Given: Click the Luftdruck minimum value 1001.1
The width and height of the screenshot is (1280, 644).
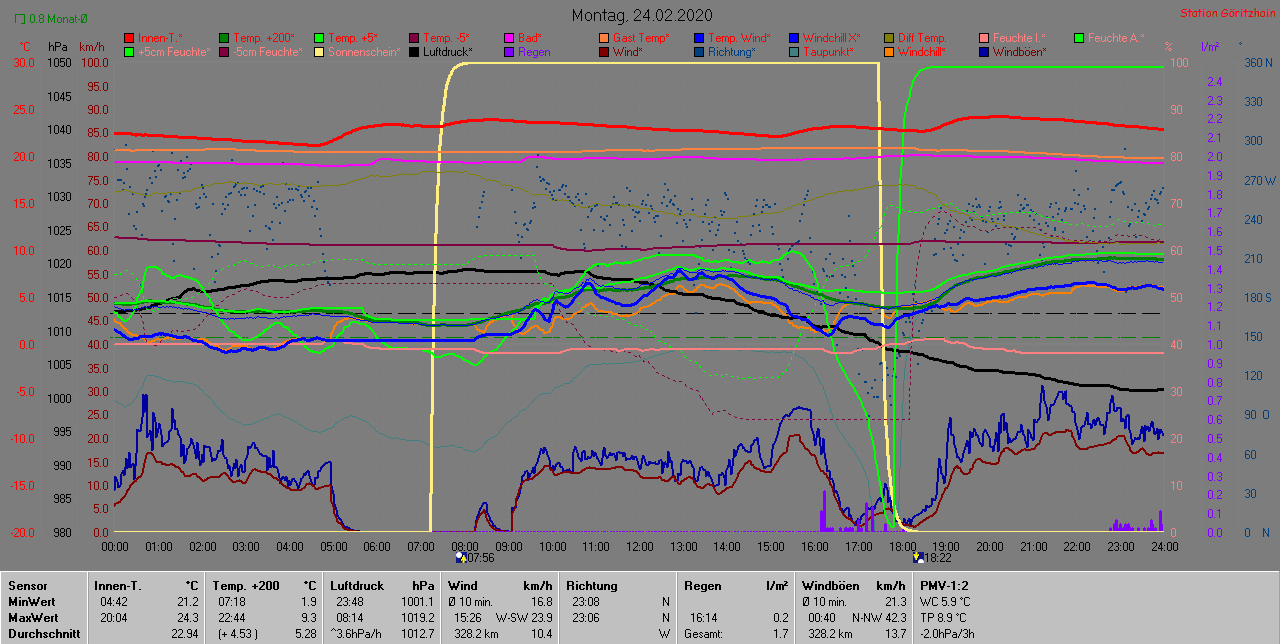Looking at the screenshot, I should click(418, 602).
